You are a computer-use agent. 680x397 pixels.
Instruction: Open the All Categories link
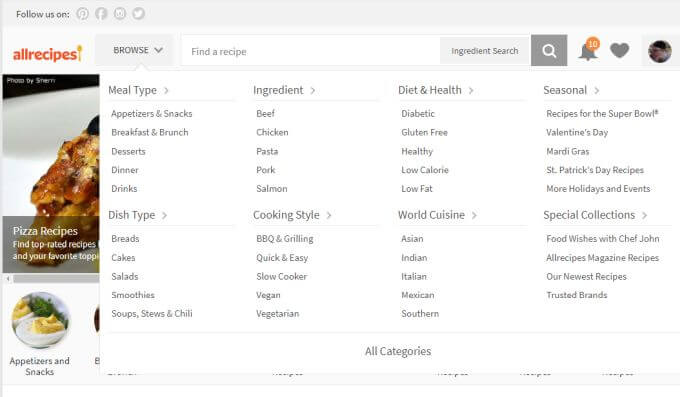click(398, 351)
